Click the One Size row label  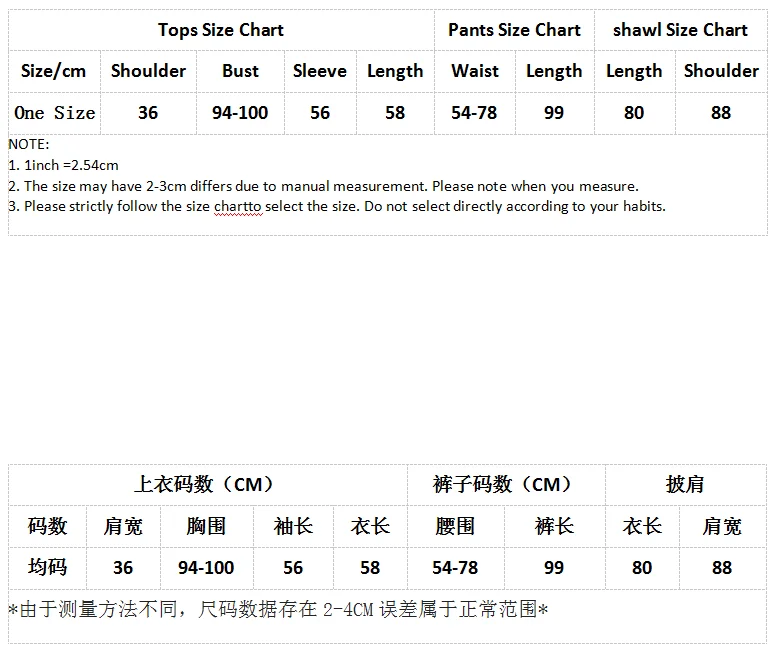(x=55, y=113)
